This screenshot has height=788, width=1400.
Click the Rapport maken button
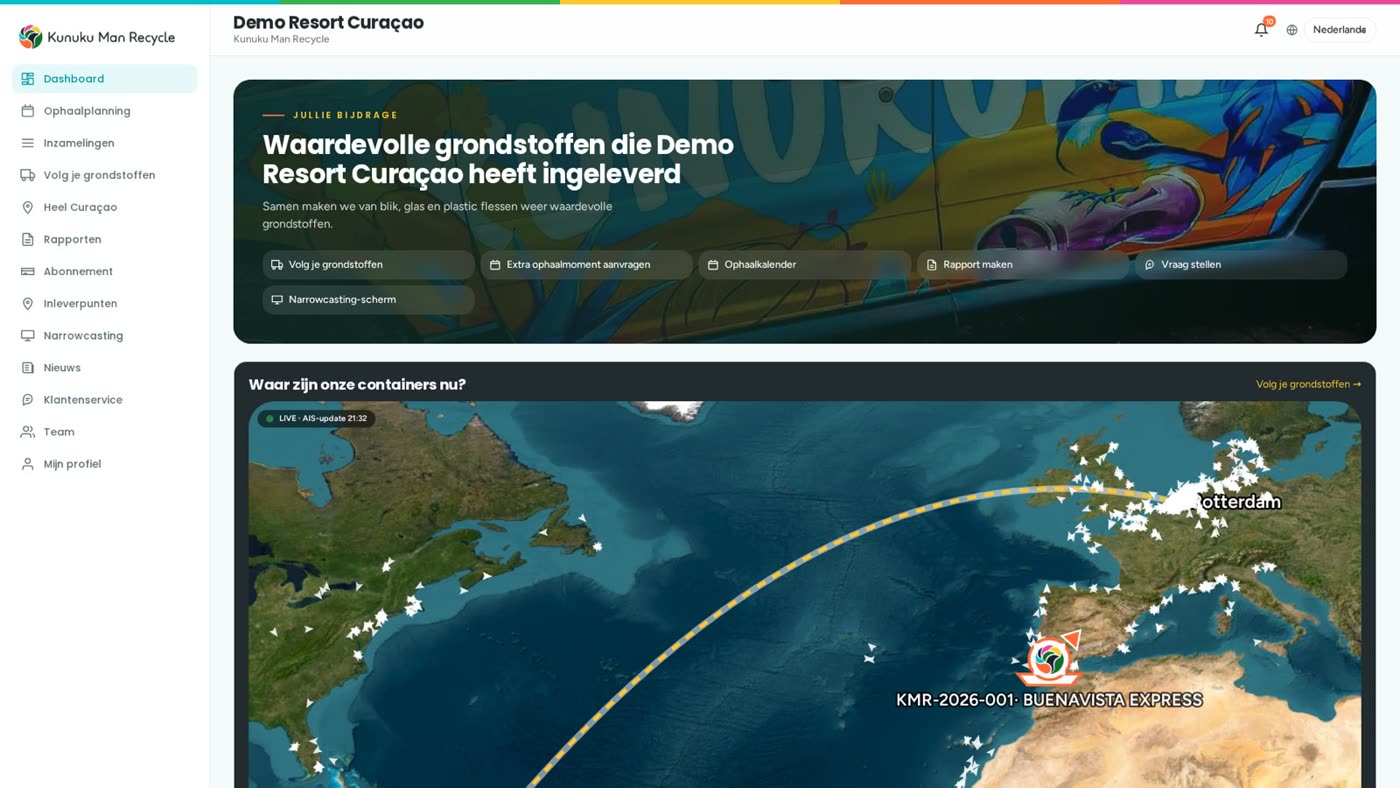(1022, 265)
